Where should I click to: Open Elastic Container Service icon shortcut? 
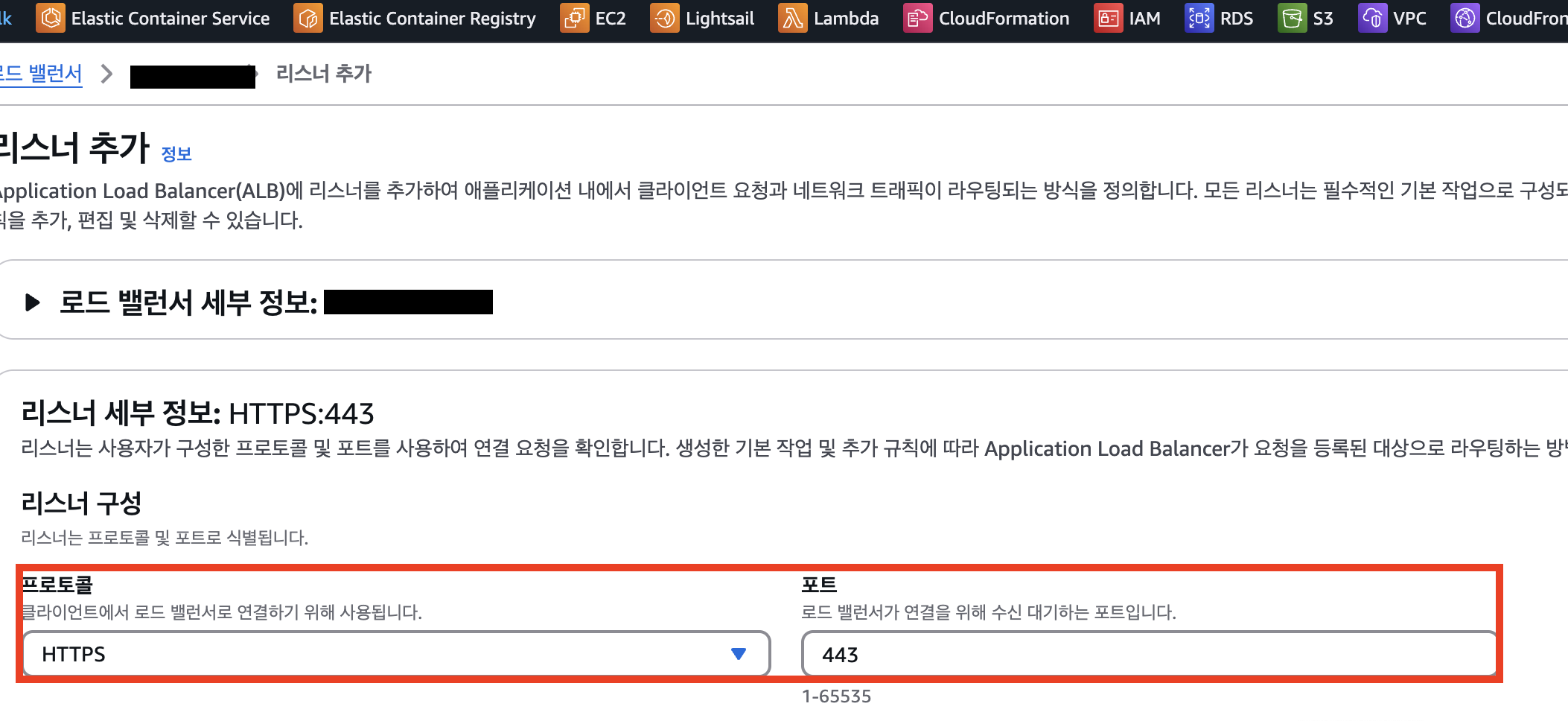pos(51,18)
